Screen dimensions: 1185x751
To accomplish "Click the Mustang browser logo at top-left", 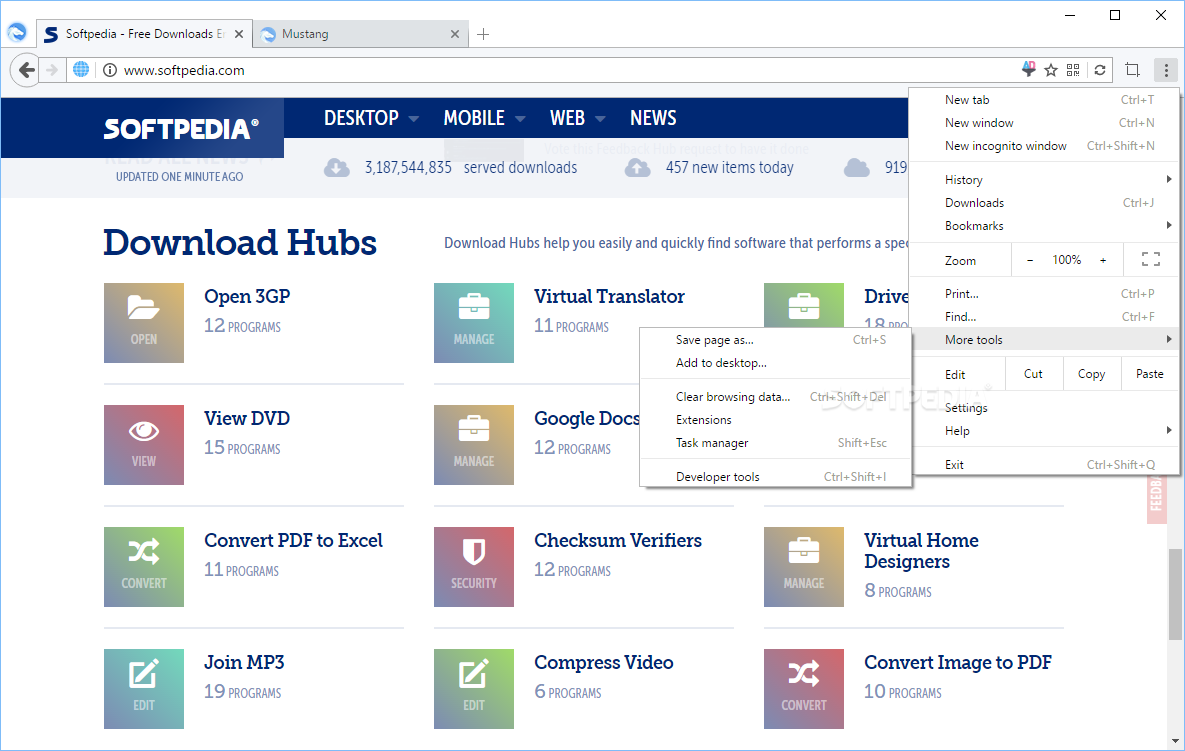I will pyautogui.click(x=17, y=32).
